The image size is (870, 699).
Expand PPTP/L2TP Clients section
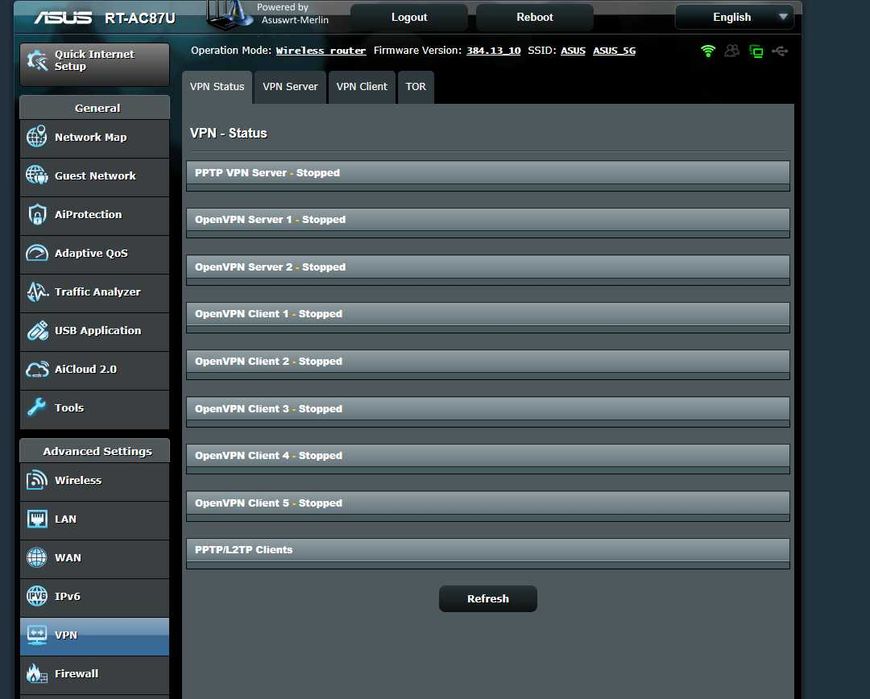tap(488, 550)
